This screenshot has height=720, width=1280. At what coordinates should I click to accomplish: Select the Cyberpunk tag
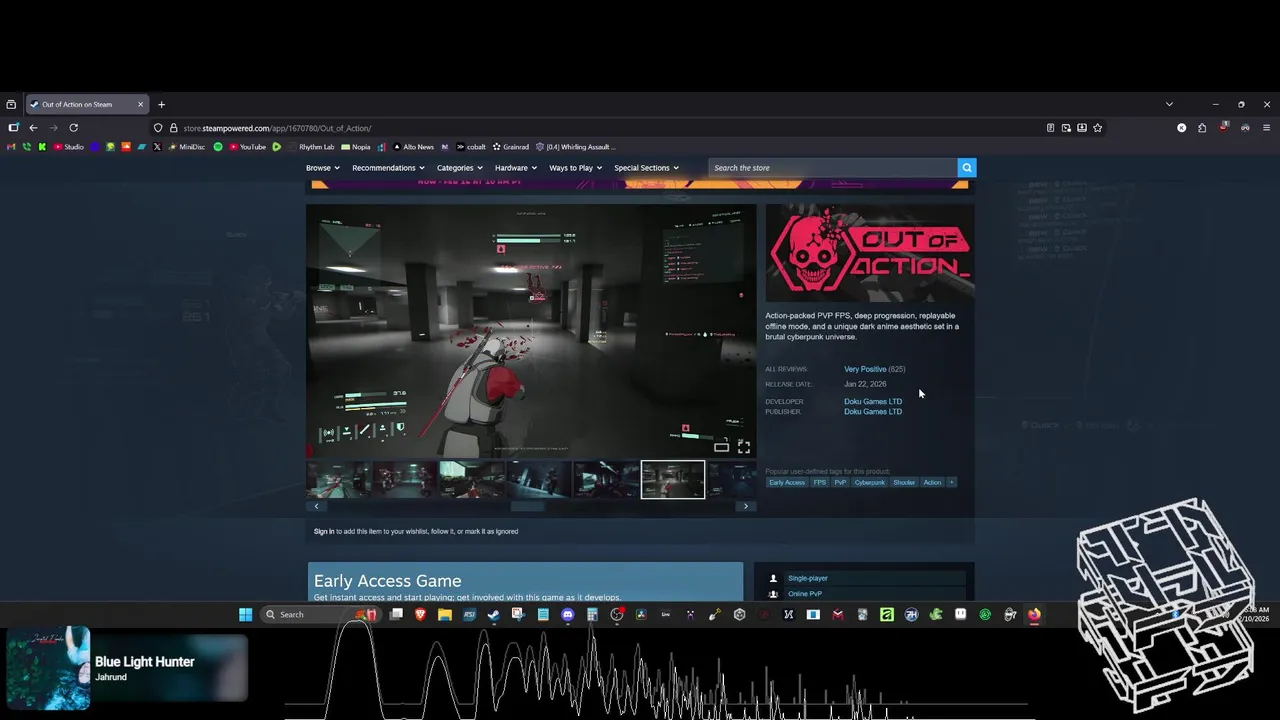[x=869, y=483]
